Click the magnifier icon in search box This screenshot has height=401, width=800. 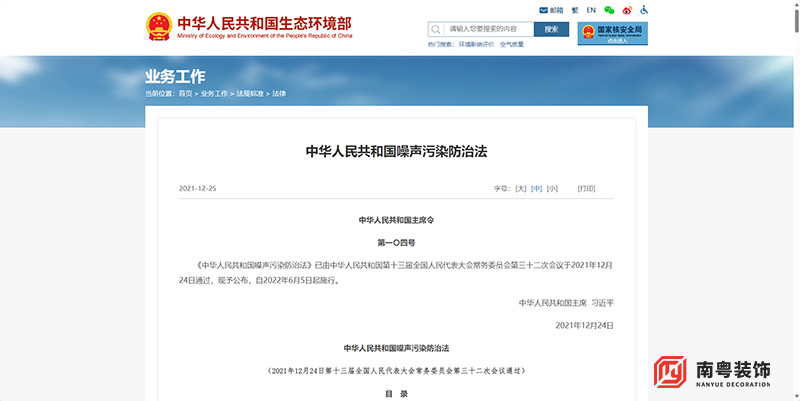(436, 30)
